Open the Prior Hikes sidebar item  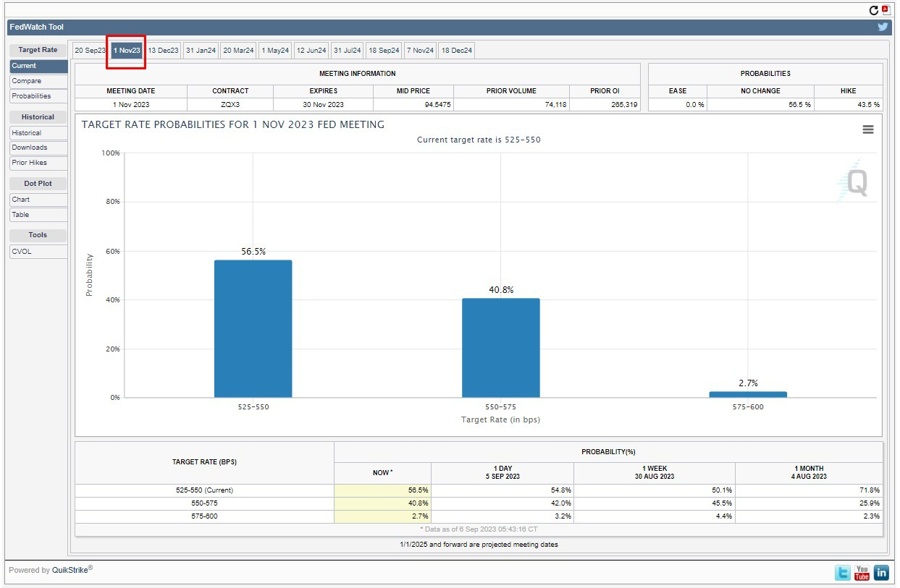click(38, 163)
